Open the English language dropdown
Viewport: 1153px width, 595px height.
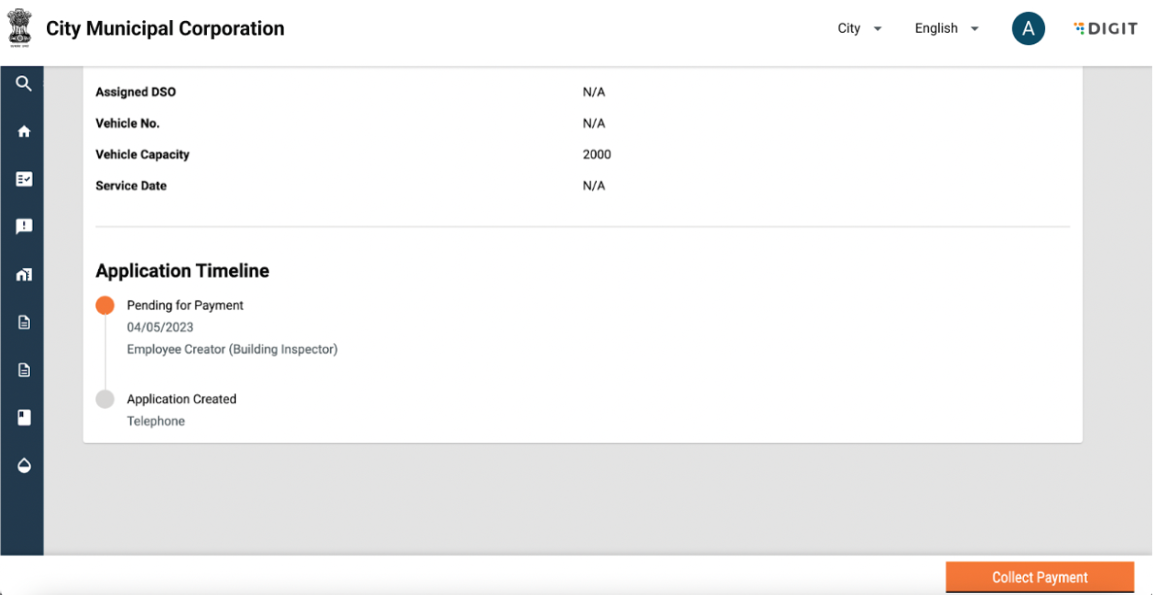coord(946,28)
